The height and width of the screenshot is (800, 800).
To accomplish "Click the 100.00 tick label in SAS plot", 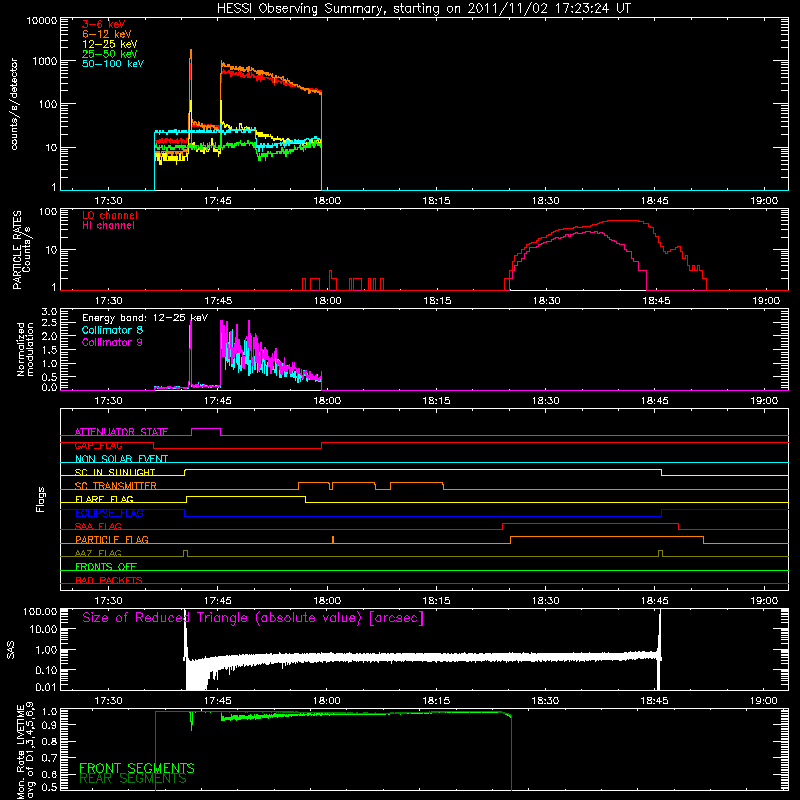I will pyautogui.click(x=40, y=611).
